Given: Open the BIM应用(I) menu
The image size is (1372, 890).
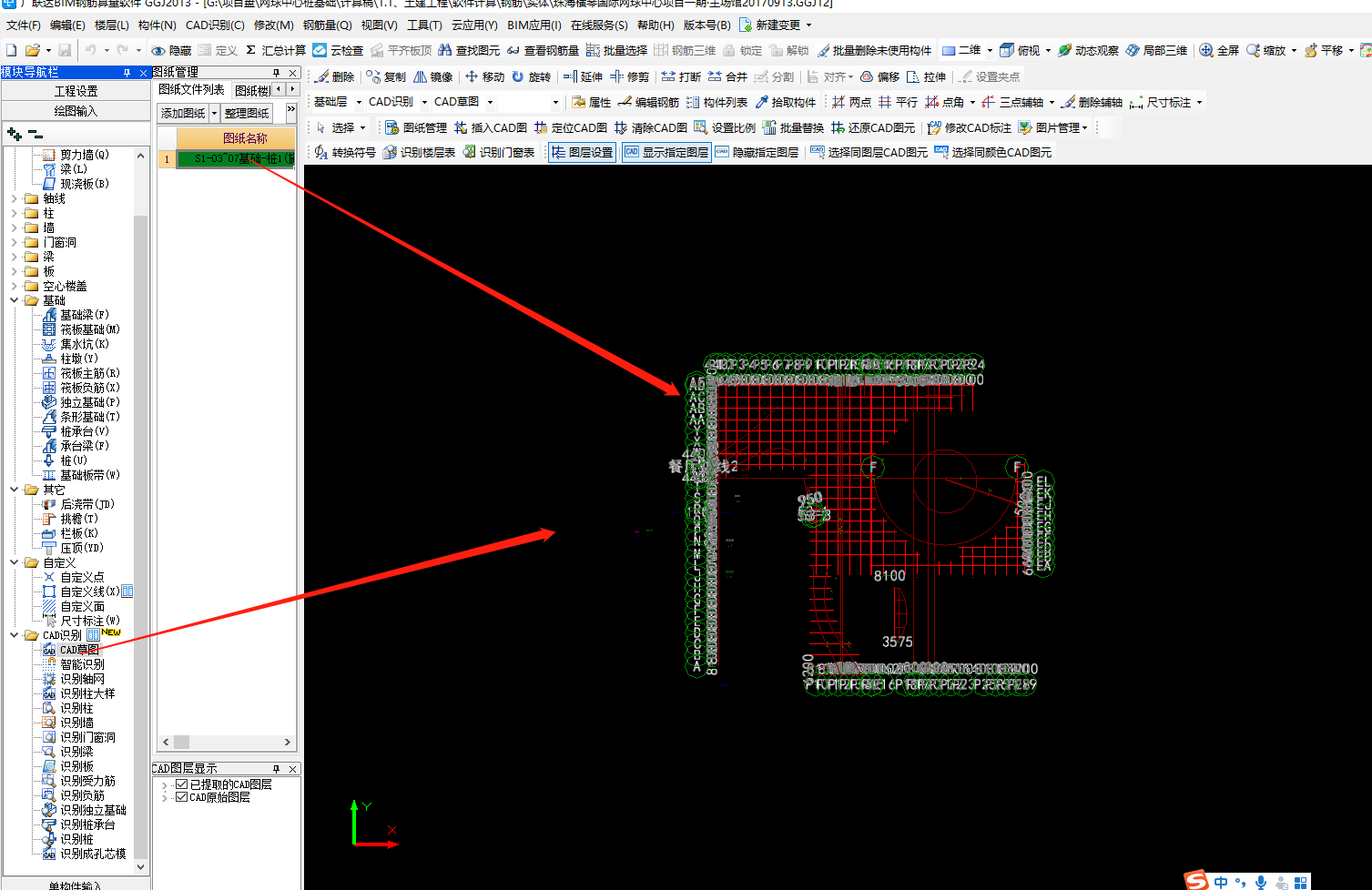Looking at the screenshot, I should 534,25.
